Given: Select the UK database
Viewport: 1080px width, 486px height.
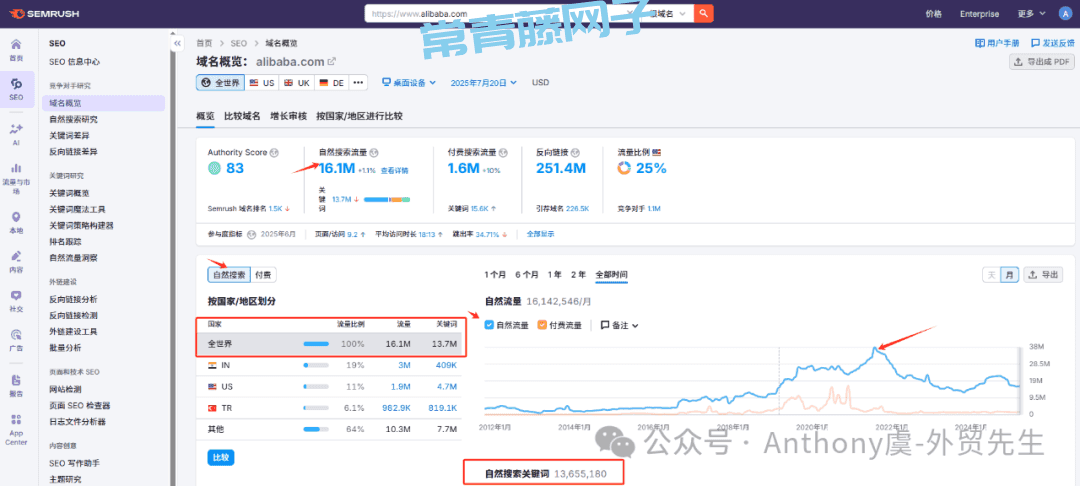Looking at the screenshot, I should point(297,83).
